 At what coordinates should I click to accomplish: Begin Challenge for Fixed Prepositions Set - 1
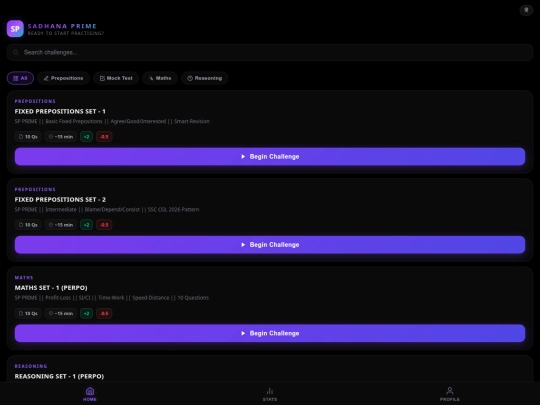(x=270, y=157)
